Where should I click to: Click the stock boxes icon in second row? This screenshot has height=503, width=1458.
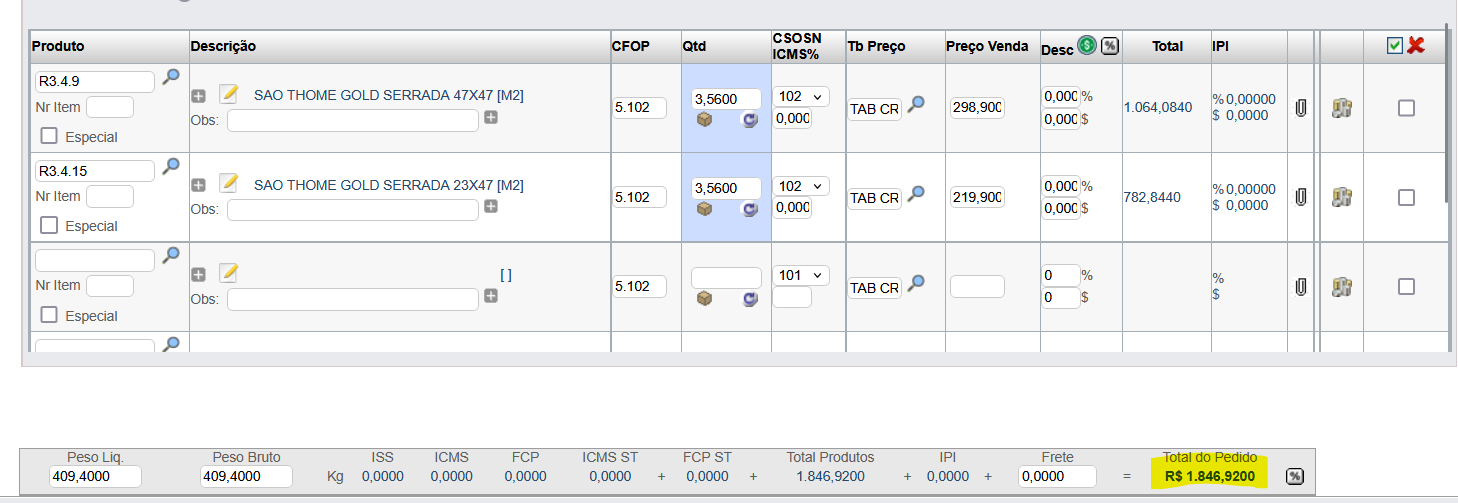(1342, 197)
